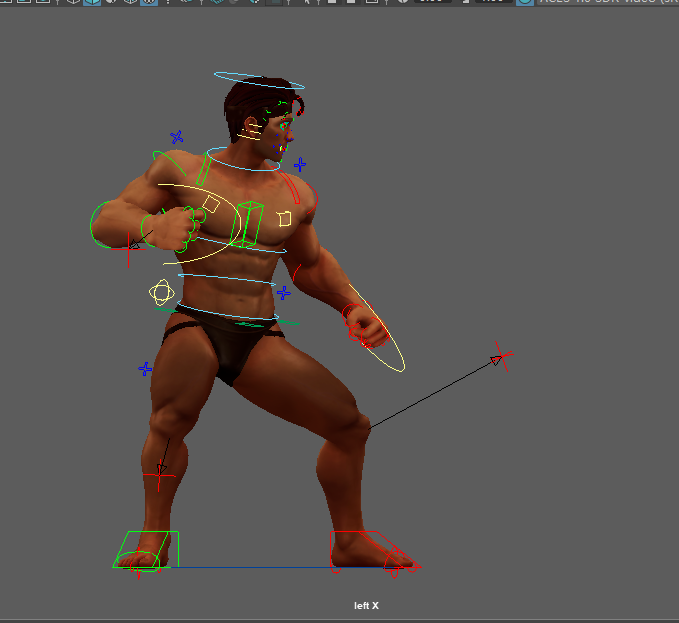Select the green box control on the chest
This screenshot has width=679, height=623.
tap(249, 222)
